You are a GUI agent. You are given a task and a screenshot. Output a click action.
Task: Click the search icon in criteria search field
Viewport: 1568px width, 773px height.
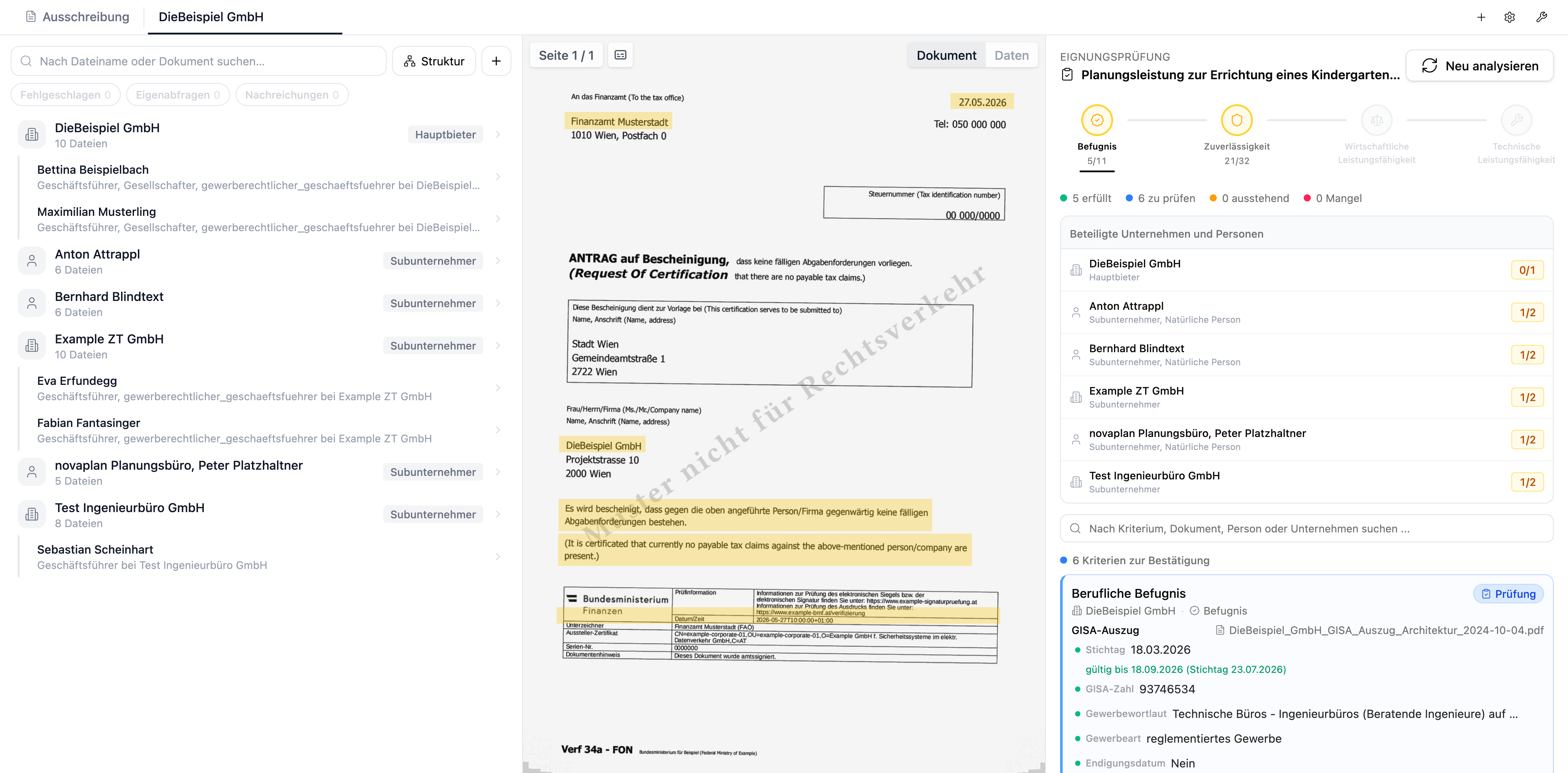[1076, 529]
